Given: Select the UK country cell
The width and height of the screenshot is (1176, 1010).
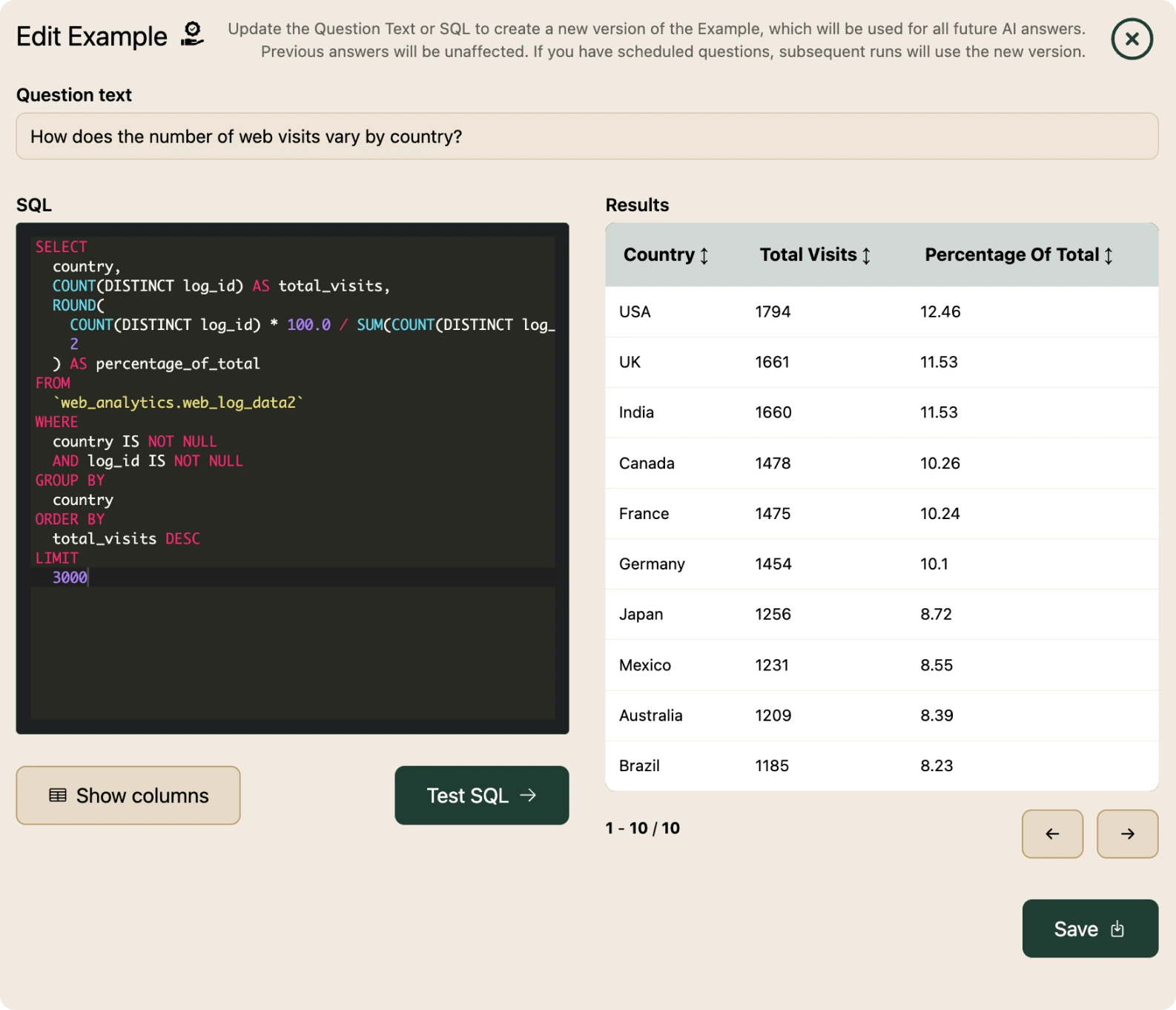Looking at the screenshot, I should click(630, 362).
